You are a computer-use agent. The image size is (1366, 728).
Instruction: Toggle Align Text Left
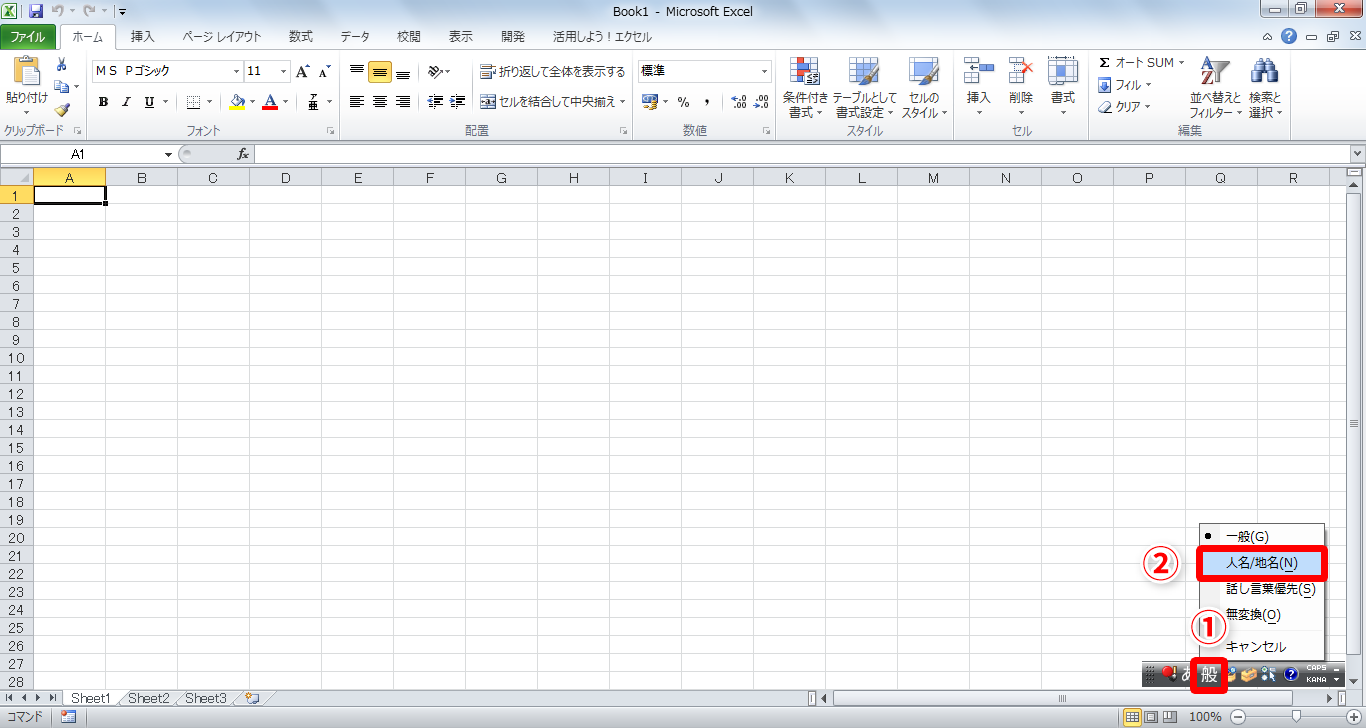click(x=357, y=101)
